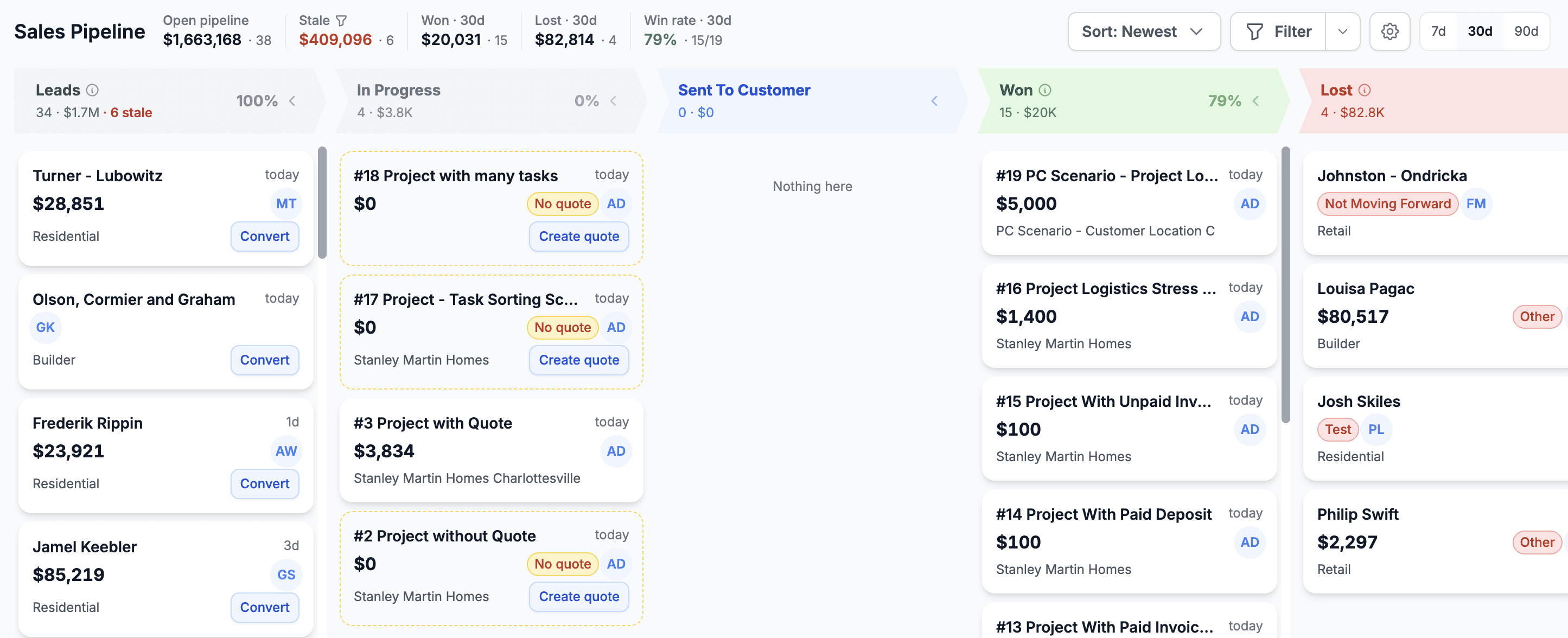Click FM avatar on Johnston - Ondricka card
Image resolution: width=1568 pixels, height=638 pixels.
pos(1475,204)
